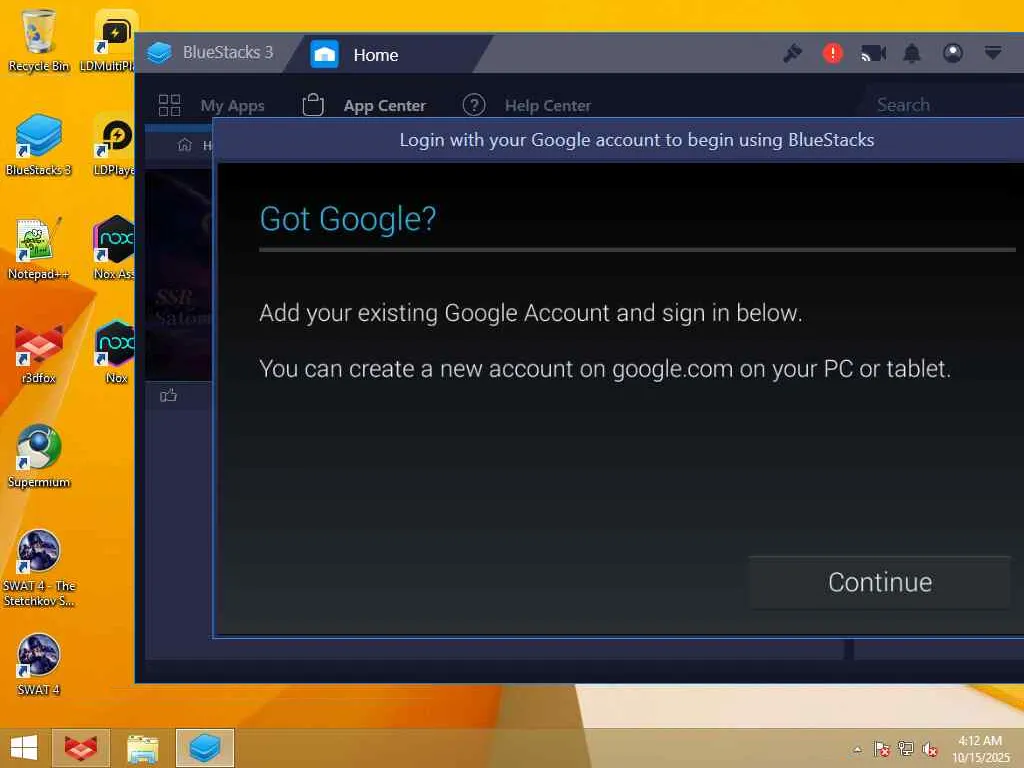The image size is (1024, 768).
Task: Click the Help Center question mark icon
Action: click(474, 105)
